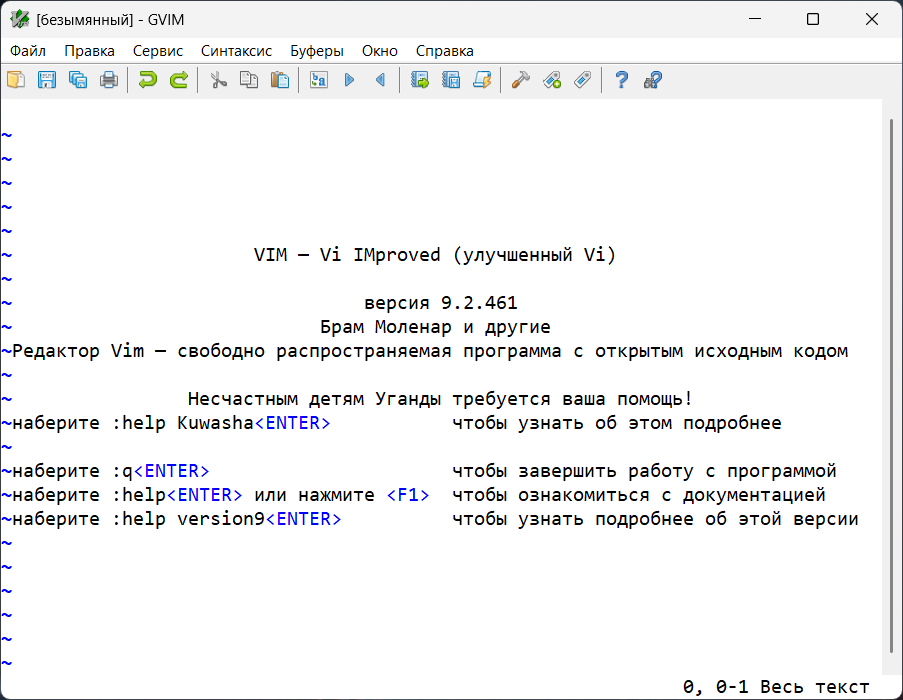Cut the selection with the scissors icon
This screenshot has width=903, height=700.
pos(218,79)
